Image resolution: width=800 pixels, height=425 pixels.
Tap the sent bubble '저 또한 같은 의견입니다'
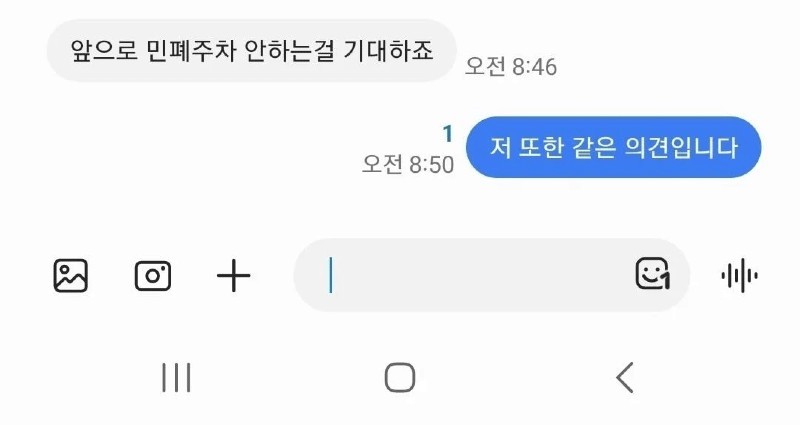[614, 147]
